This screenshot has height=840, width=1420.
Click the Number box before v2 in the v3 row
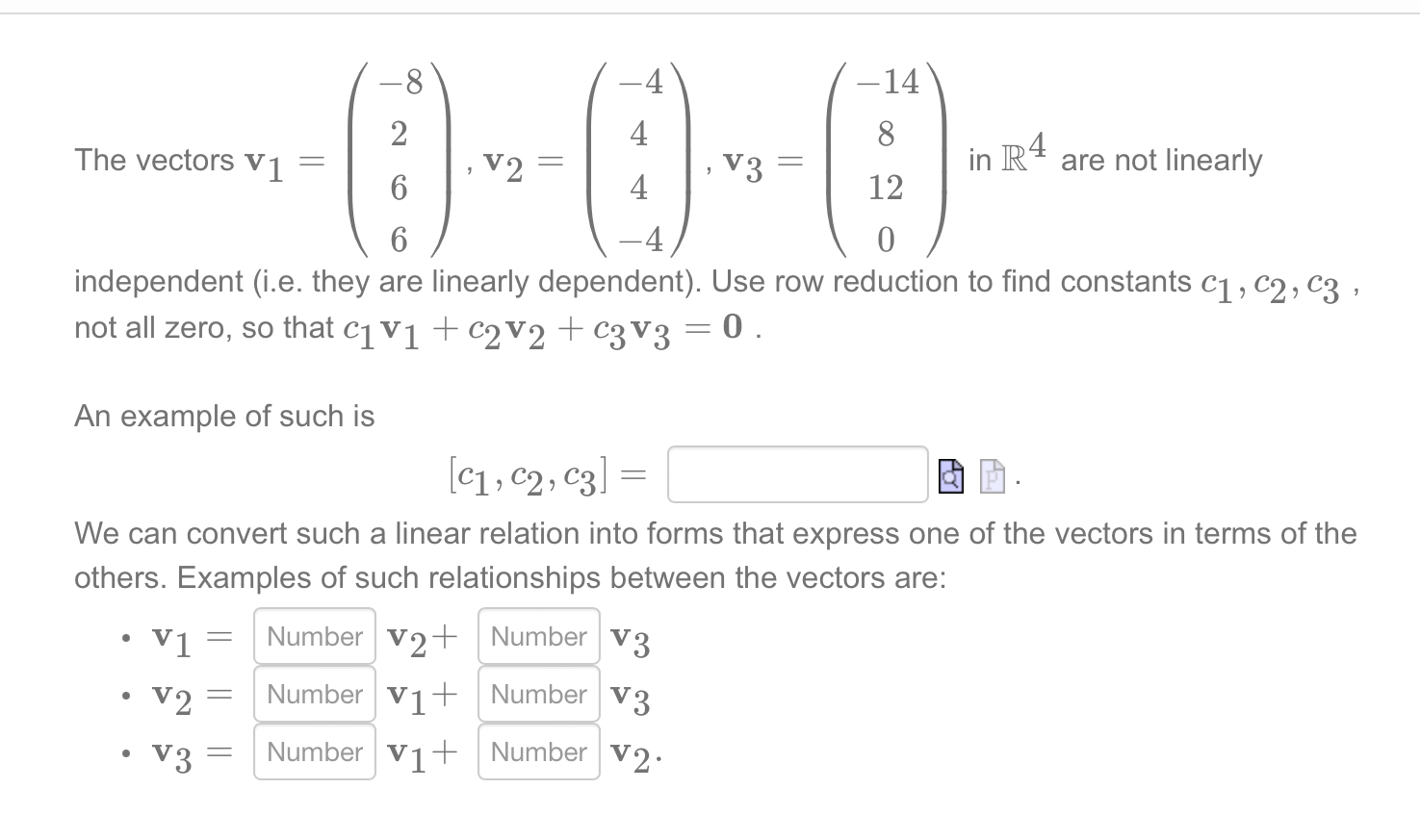tap(538, 751)
